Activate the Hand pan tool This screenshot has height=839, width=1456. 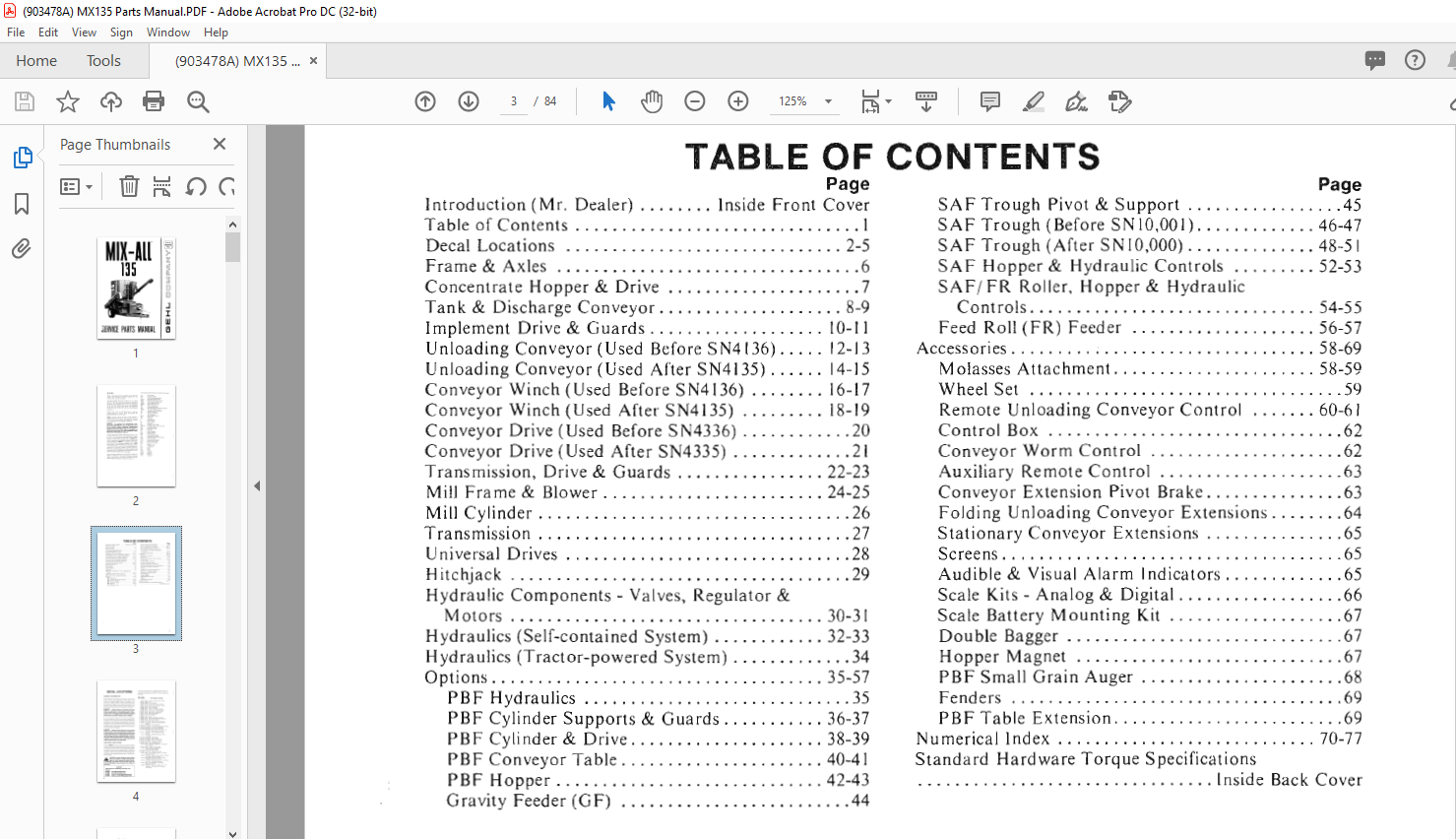(x=652, y=101)
